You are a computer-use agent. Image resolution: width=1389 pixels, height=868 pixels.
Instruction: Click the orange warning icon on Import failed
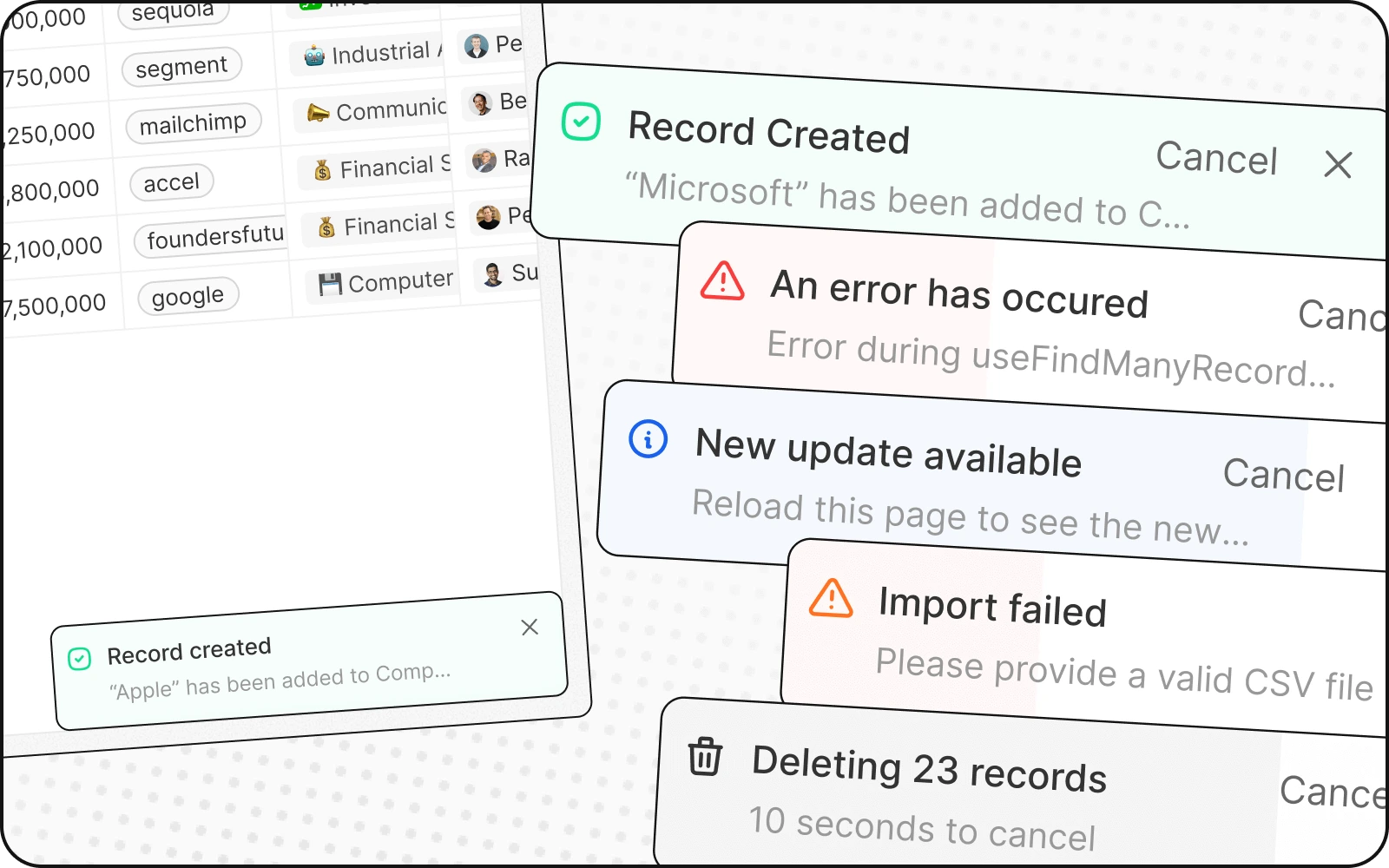click(x=831, y=598)
